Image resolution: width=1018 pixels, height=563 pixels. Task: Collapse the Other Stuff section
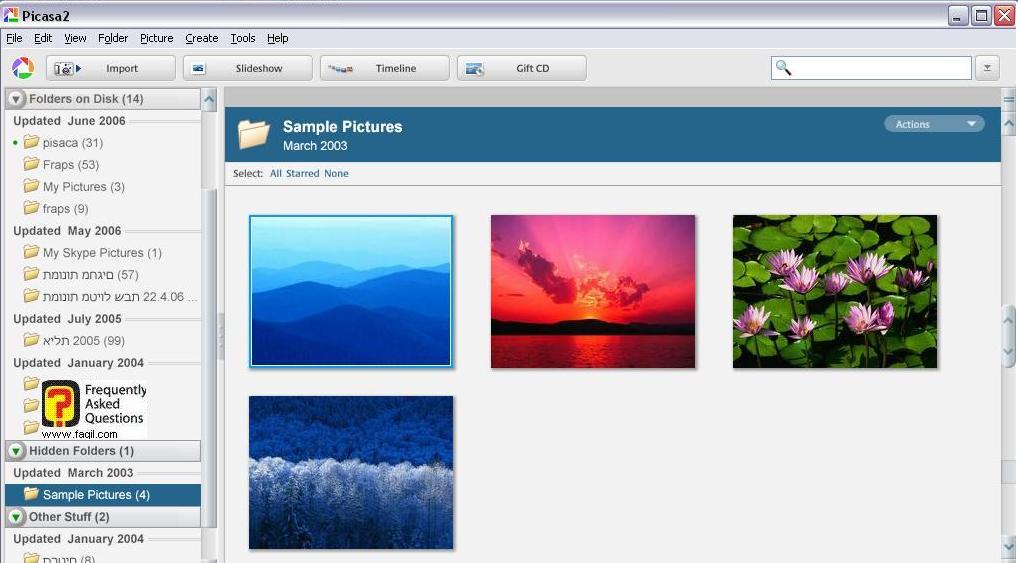pos(16,517)
